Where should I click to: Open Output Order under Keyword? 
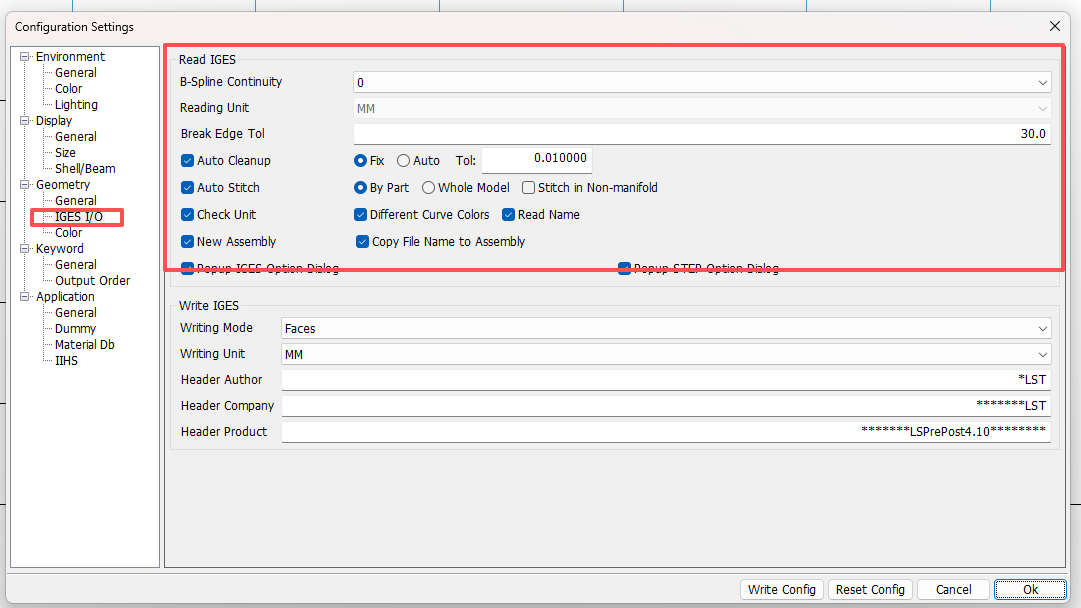[92, 281]
